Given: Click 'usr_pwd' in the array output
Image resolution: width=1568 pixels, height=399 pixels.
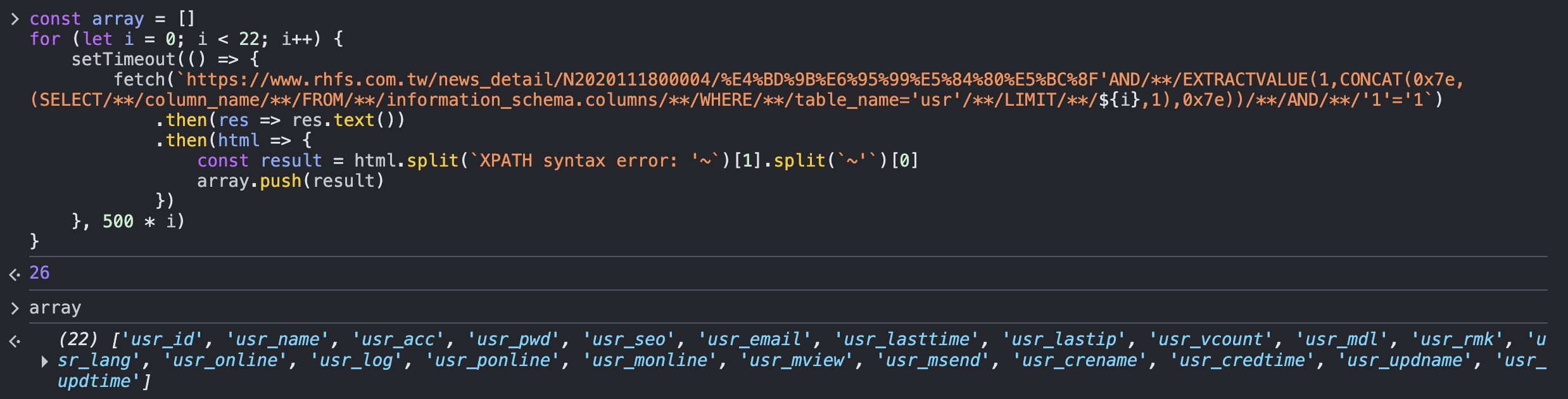Looking at the screenshot, I should tap(514, 339).
